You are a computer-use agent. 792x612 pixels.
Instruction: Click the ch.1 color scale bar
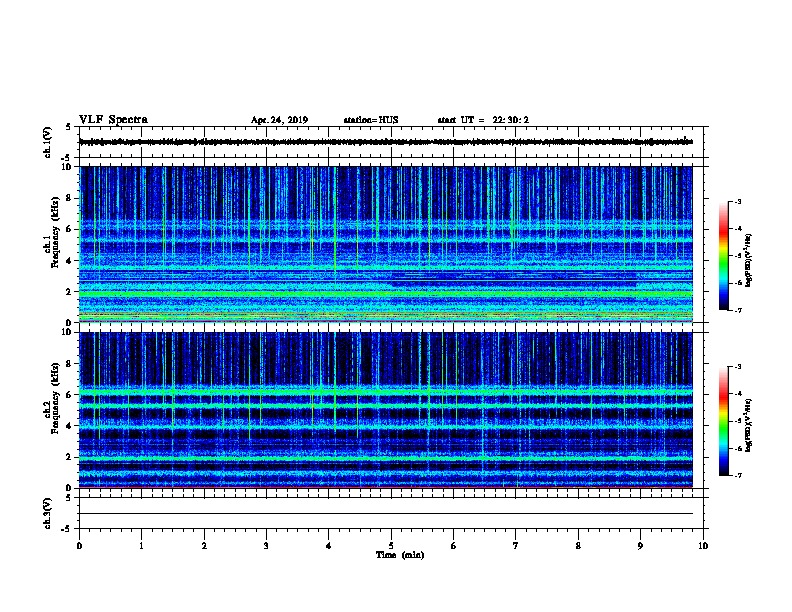pyautogui.click(x=723, y=256)
